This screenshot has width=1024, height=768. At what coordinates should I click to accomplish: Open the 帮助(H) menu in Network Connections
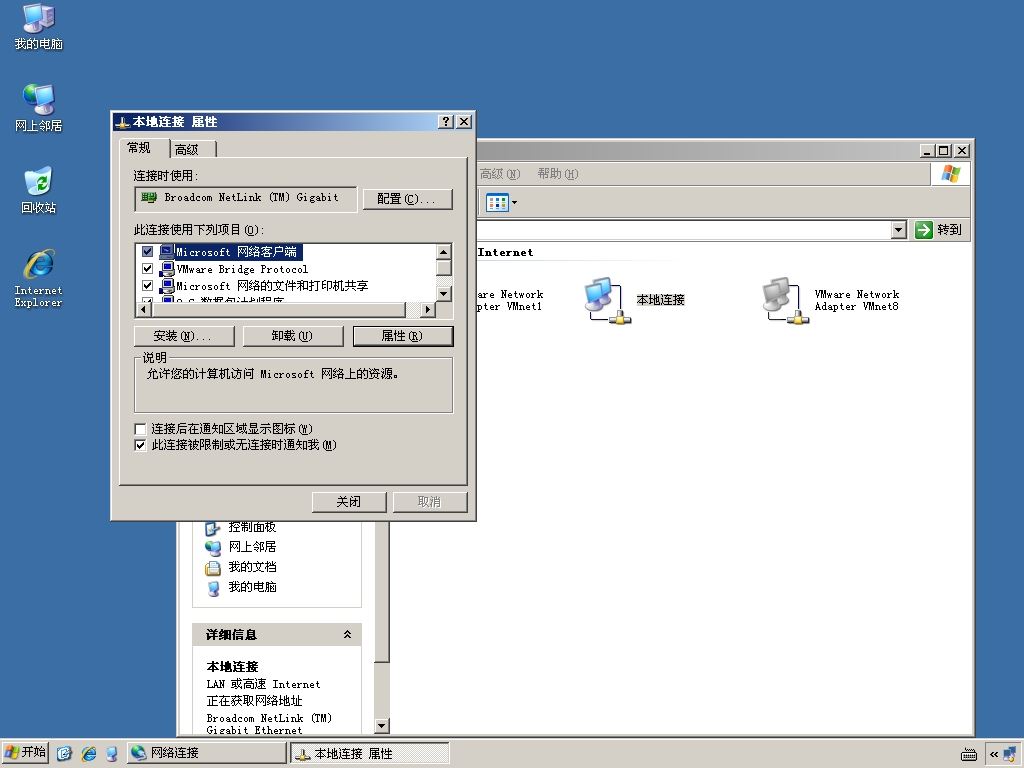pyautogui.click(x=558, y=174)
